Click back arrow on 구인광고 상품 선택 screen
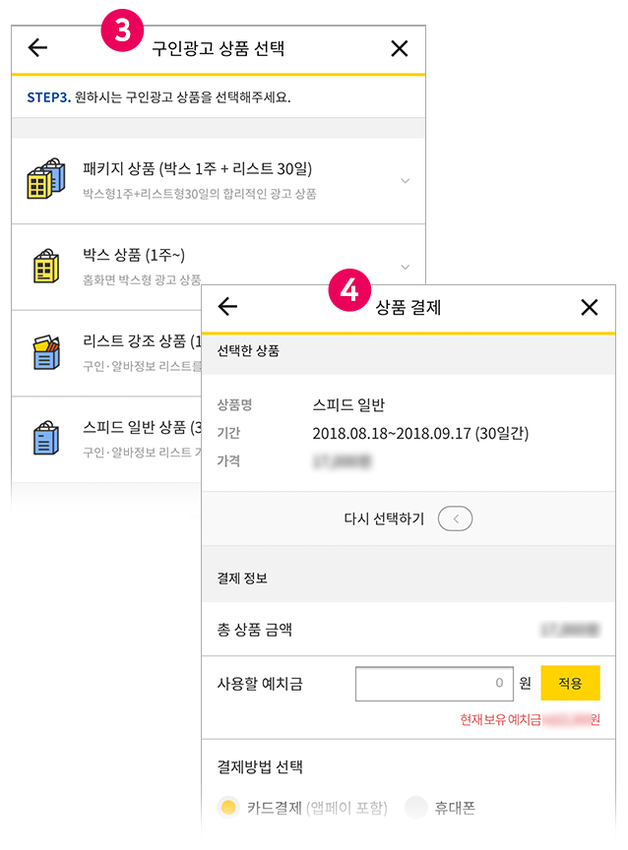Viewport: 628px width, 850px height. (x=38, y=48)
